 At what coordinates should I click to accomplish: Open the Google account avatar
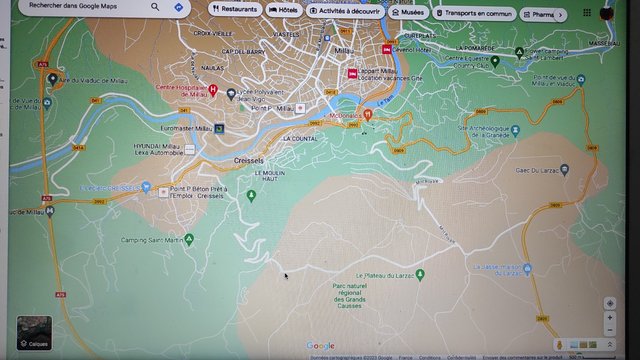607,13
